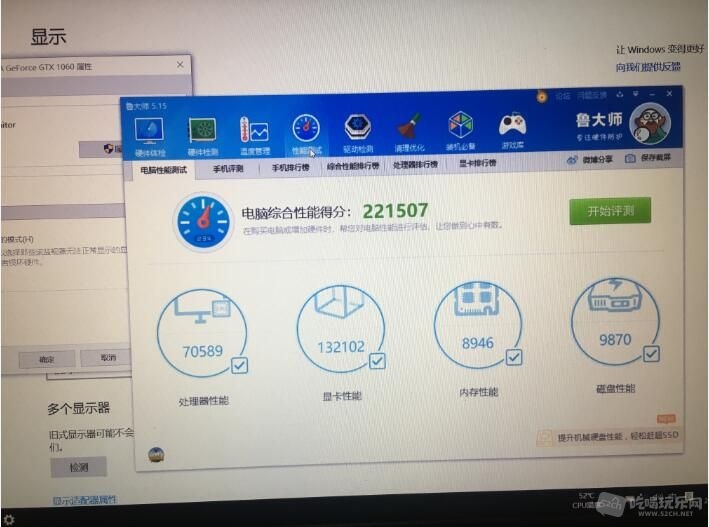Close the GeForce GTX 1060 属性 dialog
Image resolution: width=709 pixels, height=527 pixels.
coord(180,65)
